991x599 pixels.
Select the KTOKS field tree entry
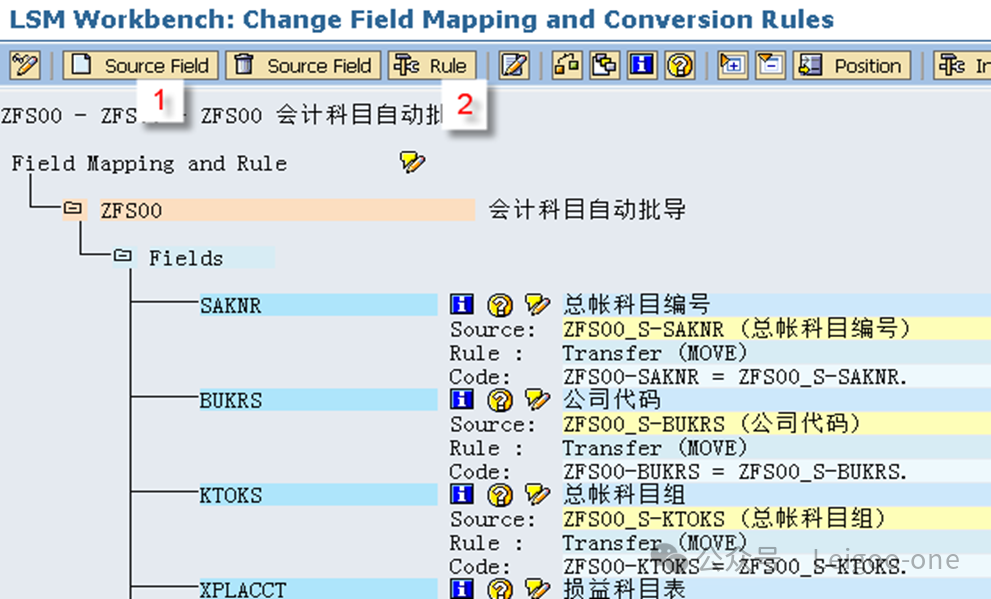[x=231, y=495]
